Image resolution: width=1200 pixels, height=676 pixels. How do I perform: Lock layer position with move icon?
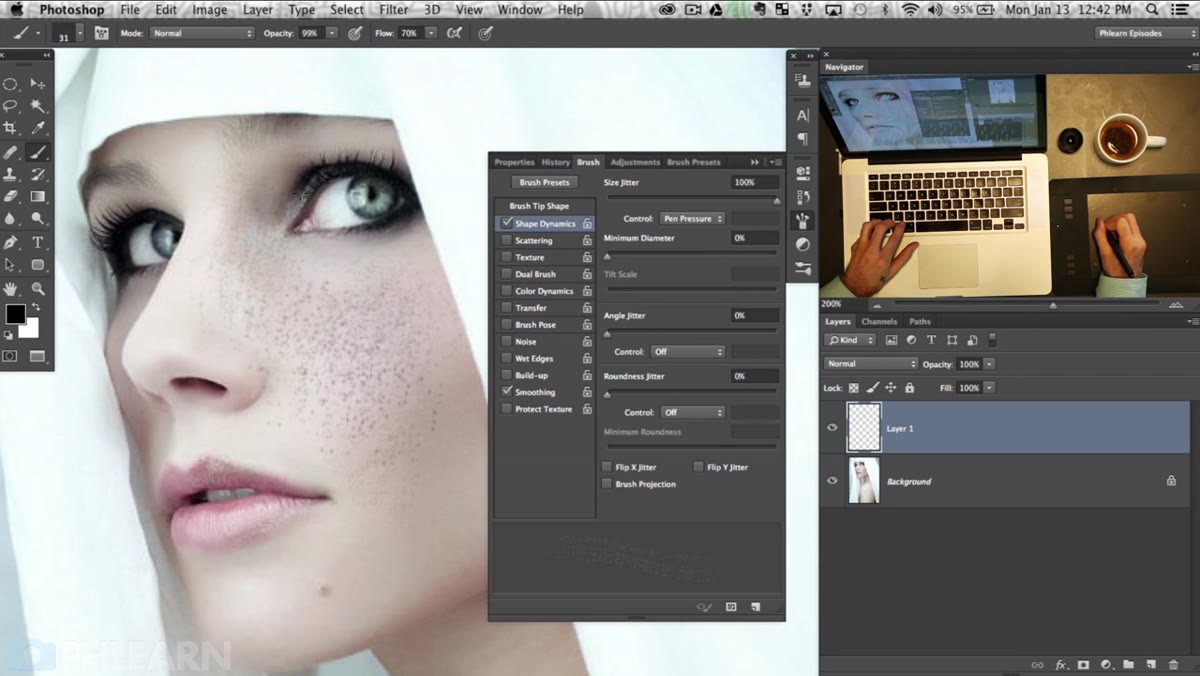click(x=890, y=388)
